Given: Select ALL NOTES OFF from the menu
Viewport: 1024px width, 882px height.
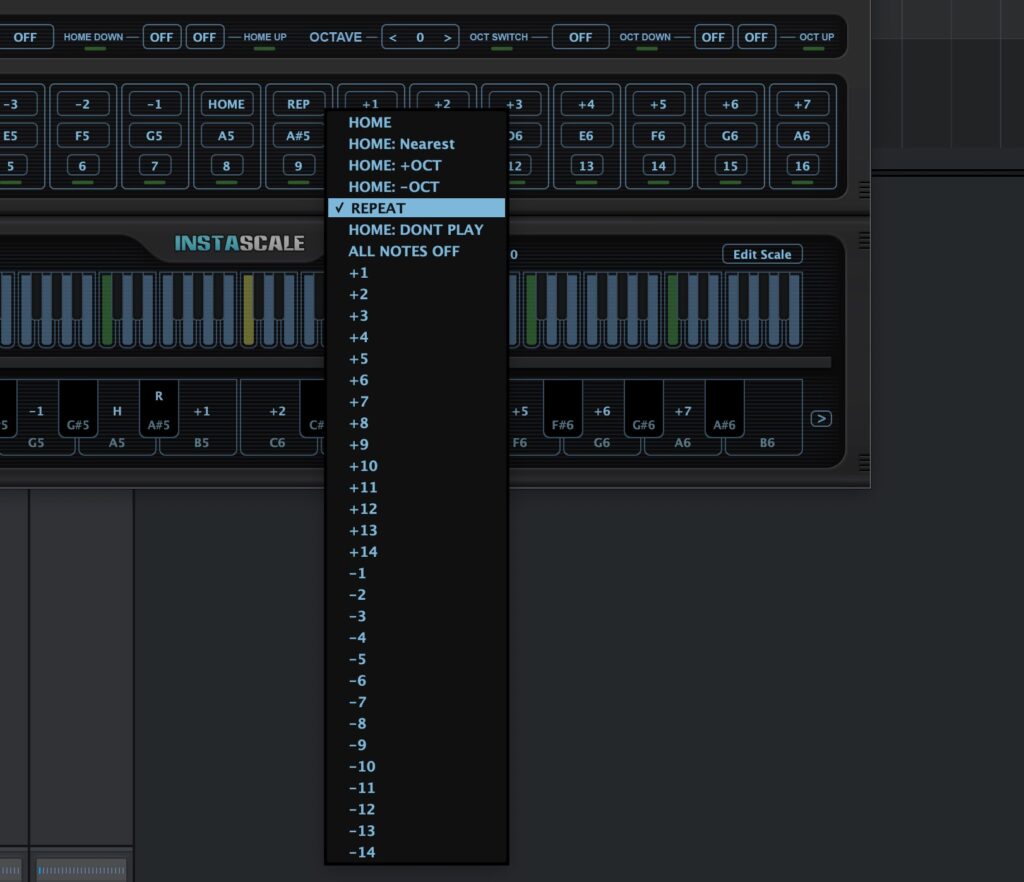Looking at the screenshot, I should pos(404,251).
